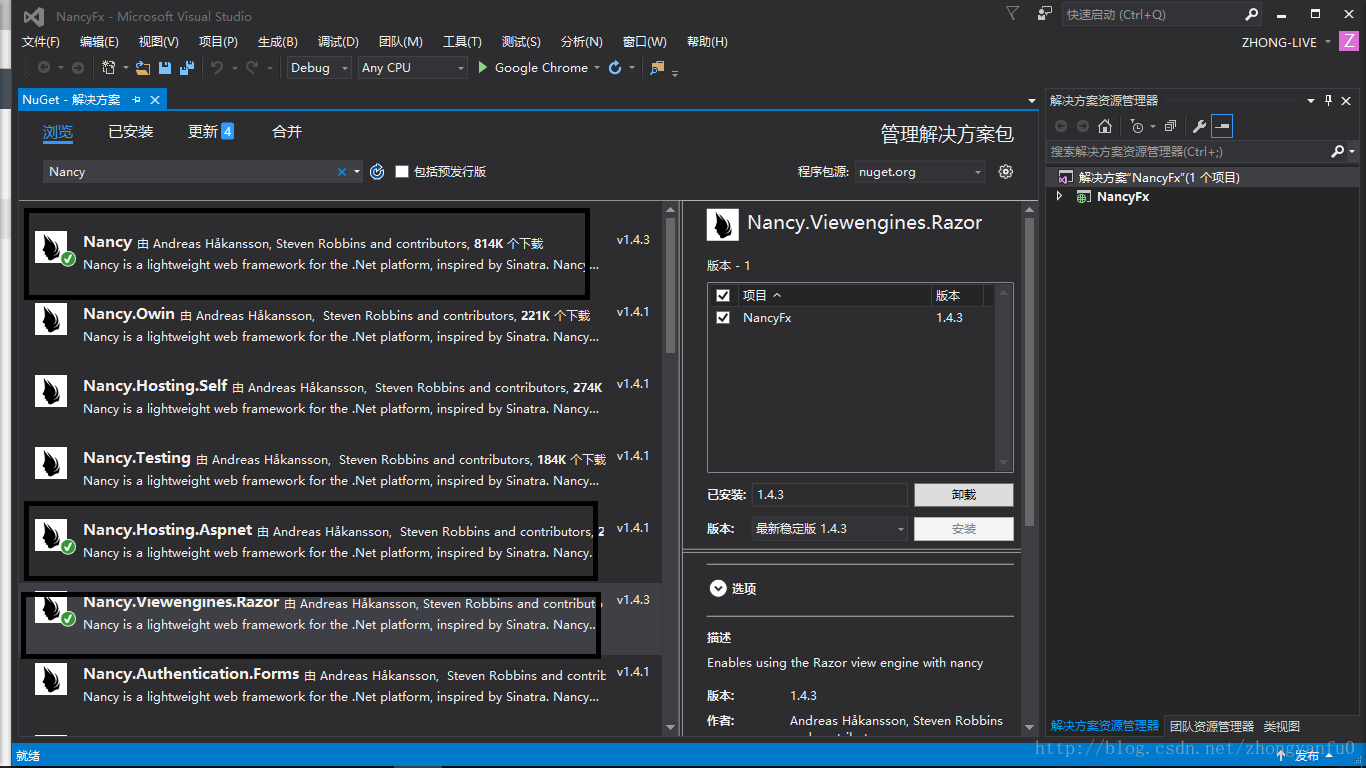
Task: Switch to the Installed (已安装) tab
Action: click(x=131, y=132)
